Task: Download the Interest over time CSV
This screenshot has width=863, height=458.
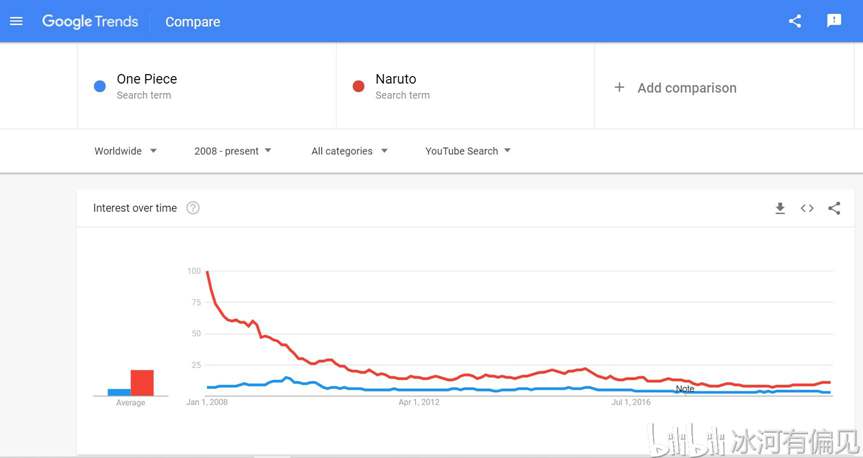Action: (x=780, y=208)
